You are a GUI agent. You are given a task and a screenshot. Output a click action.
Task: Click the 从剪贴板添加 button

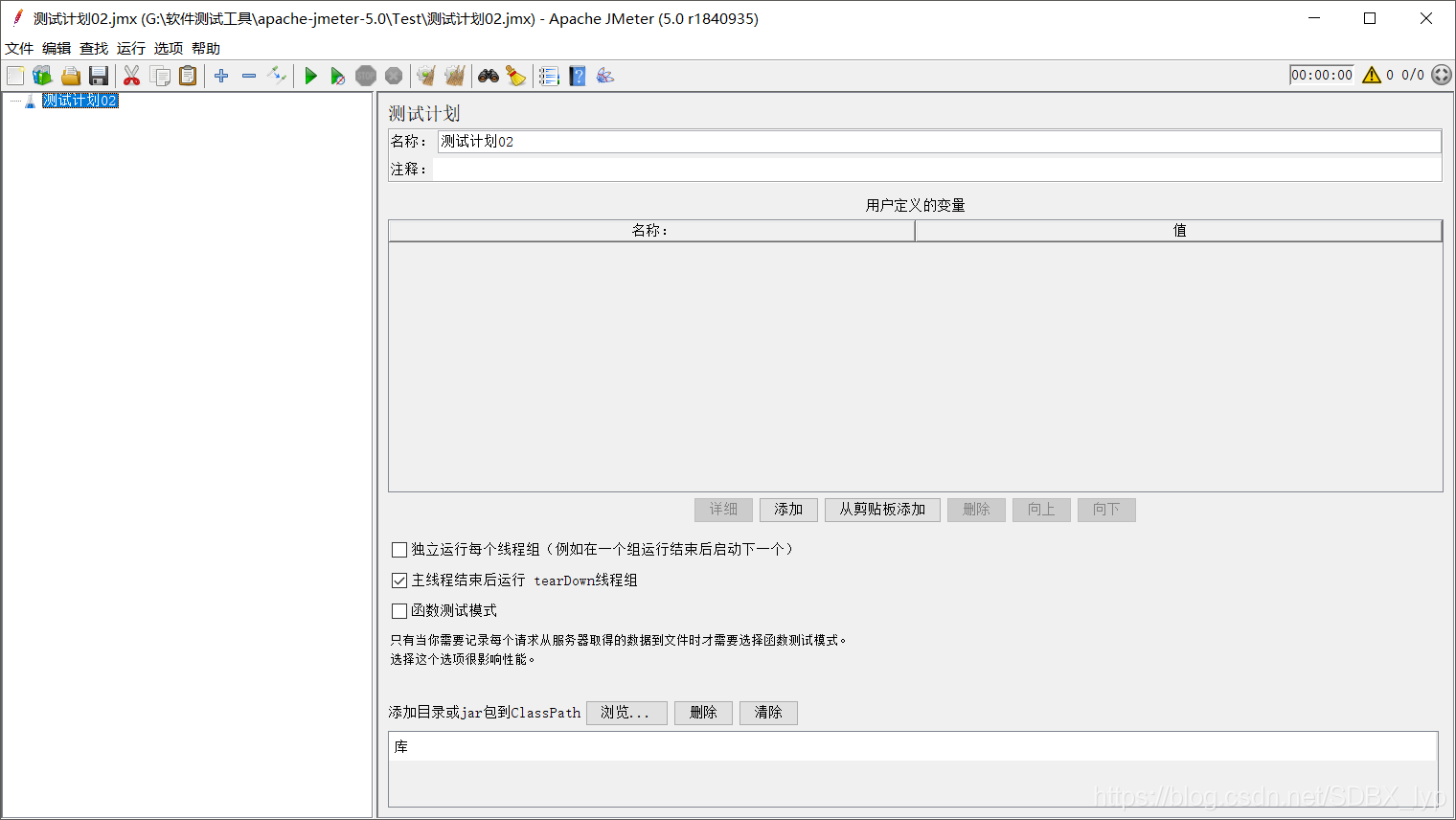pyautogui.click(x=882, y=510)
